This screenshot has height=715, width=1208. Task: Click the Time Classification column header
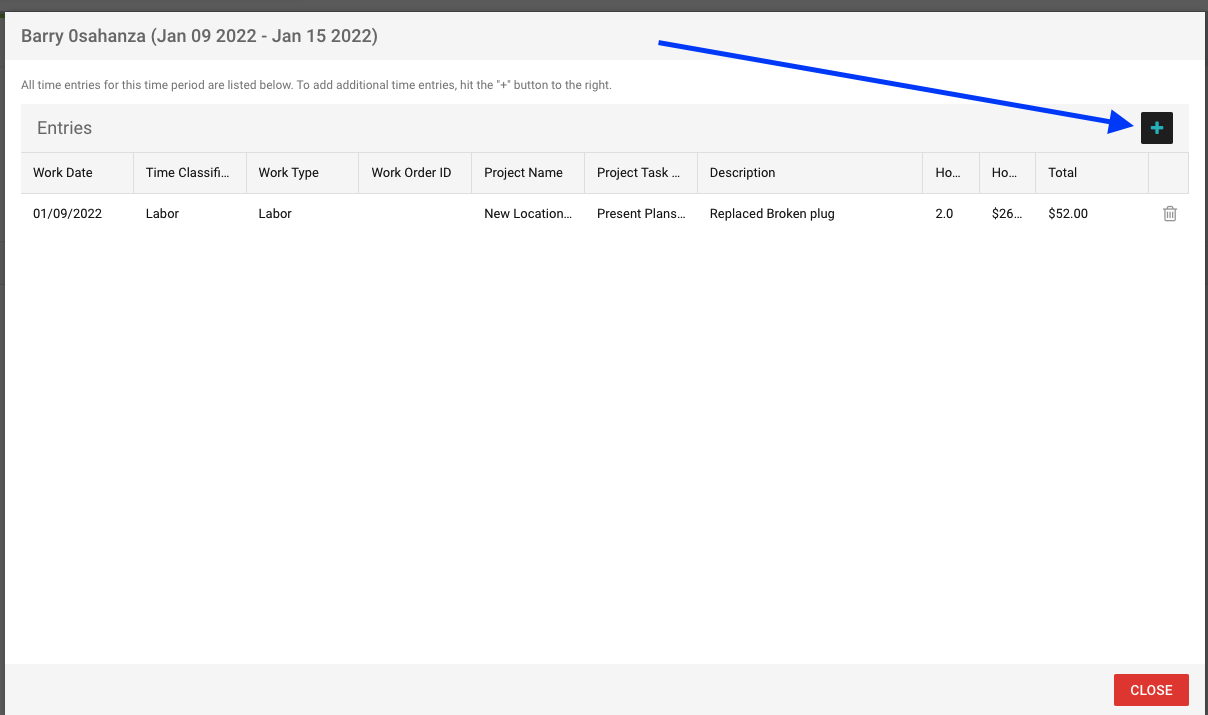[188, 173]
